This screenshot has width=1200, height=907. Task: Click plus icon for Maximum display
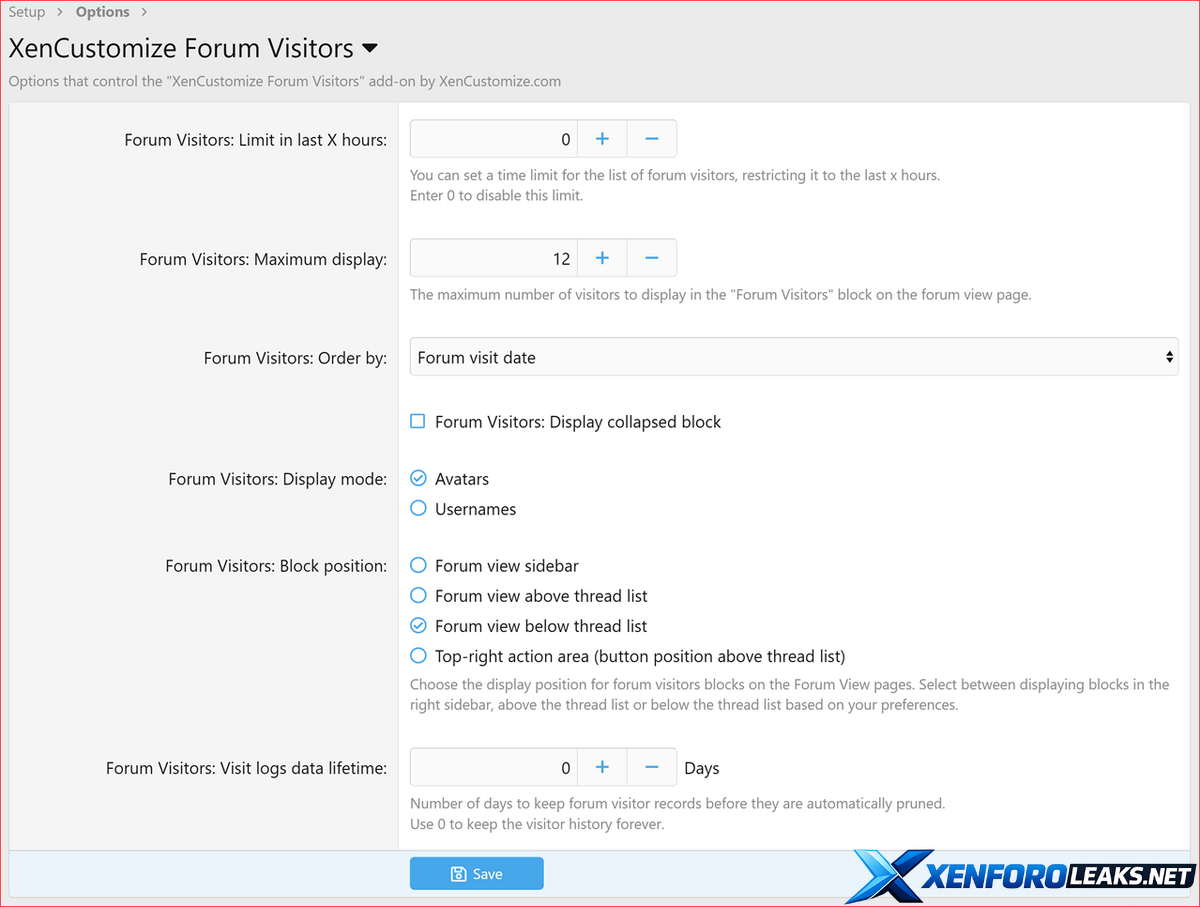(602, 258)
